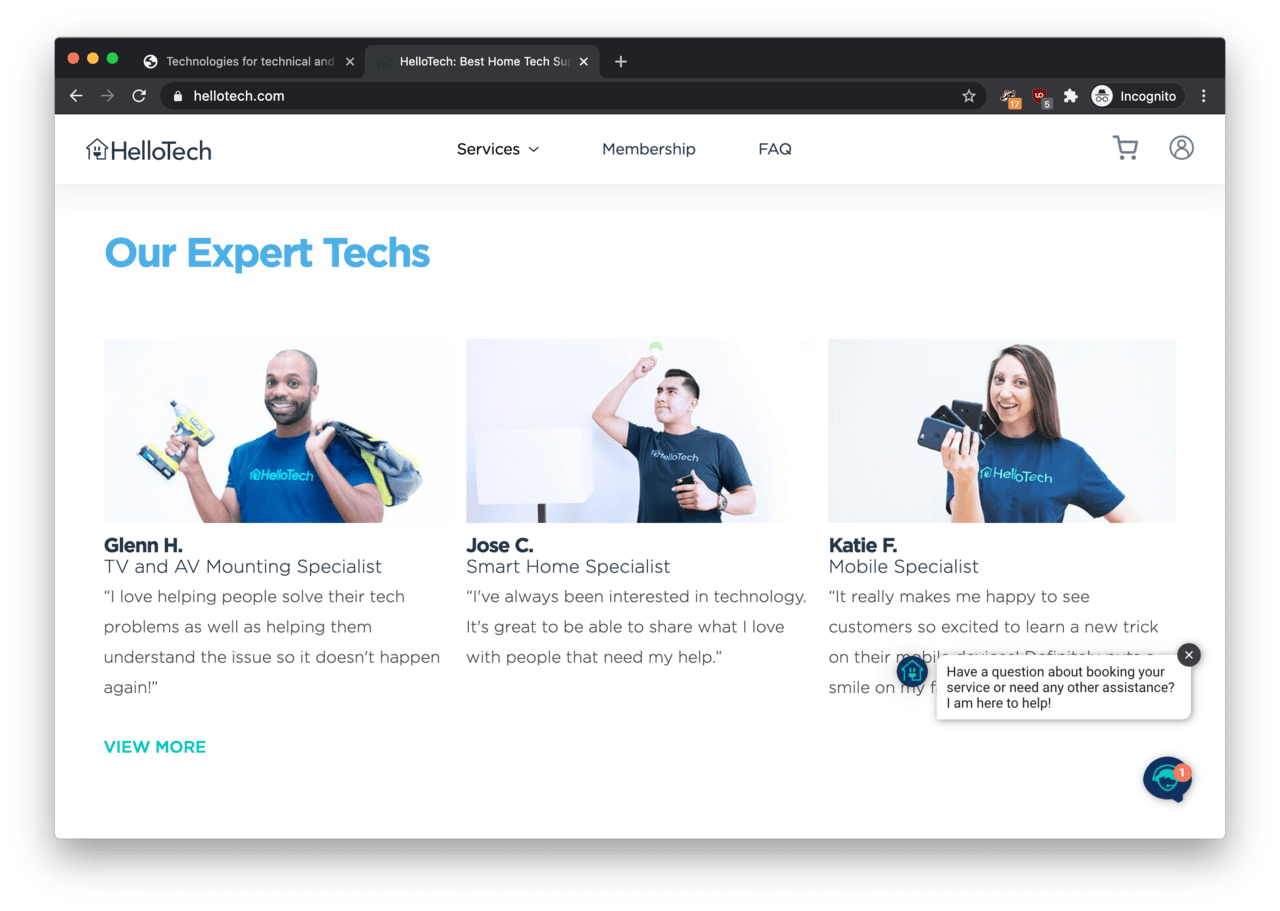The image size is (1280, 911).
Task: Expand the Services dropdown menu
Action: point(498,149)
